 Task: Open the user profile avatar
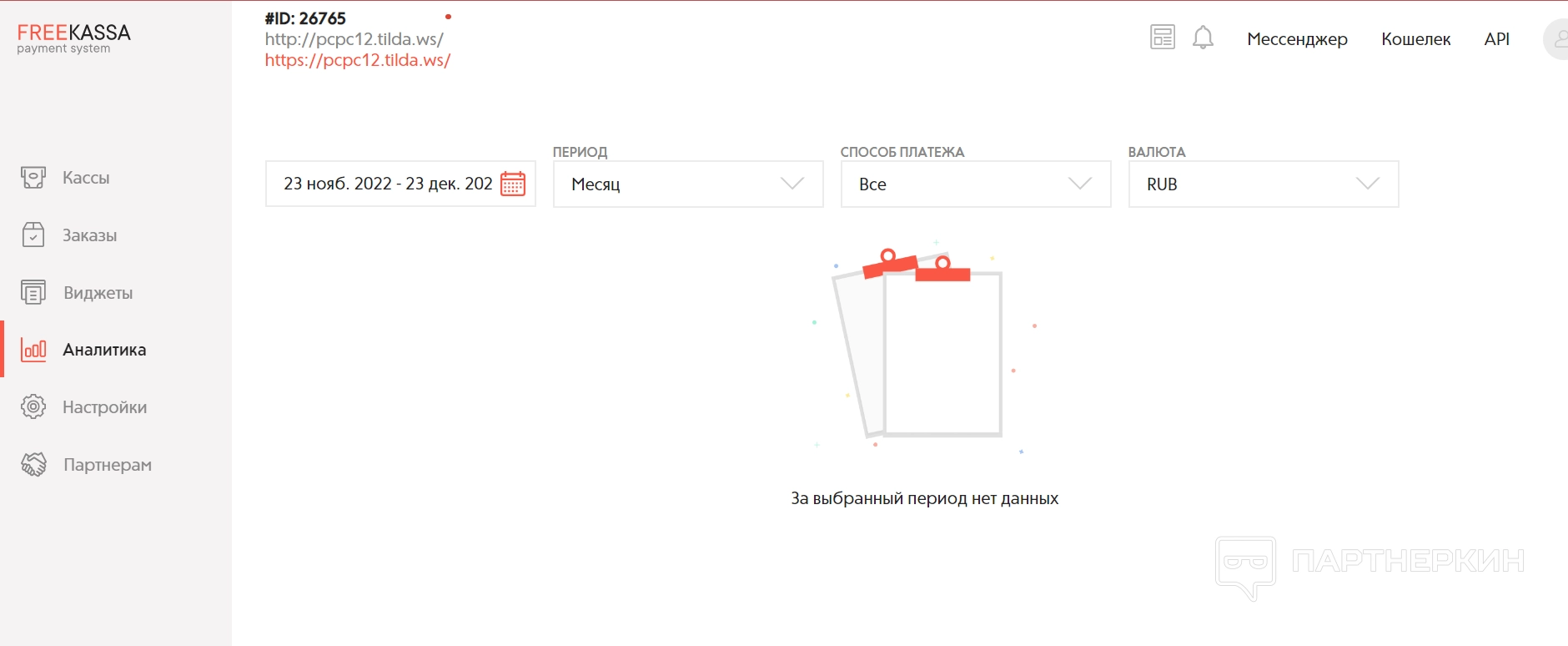(x=1558, y=39)
